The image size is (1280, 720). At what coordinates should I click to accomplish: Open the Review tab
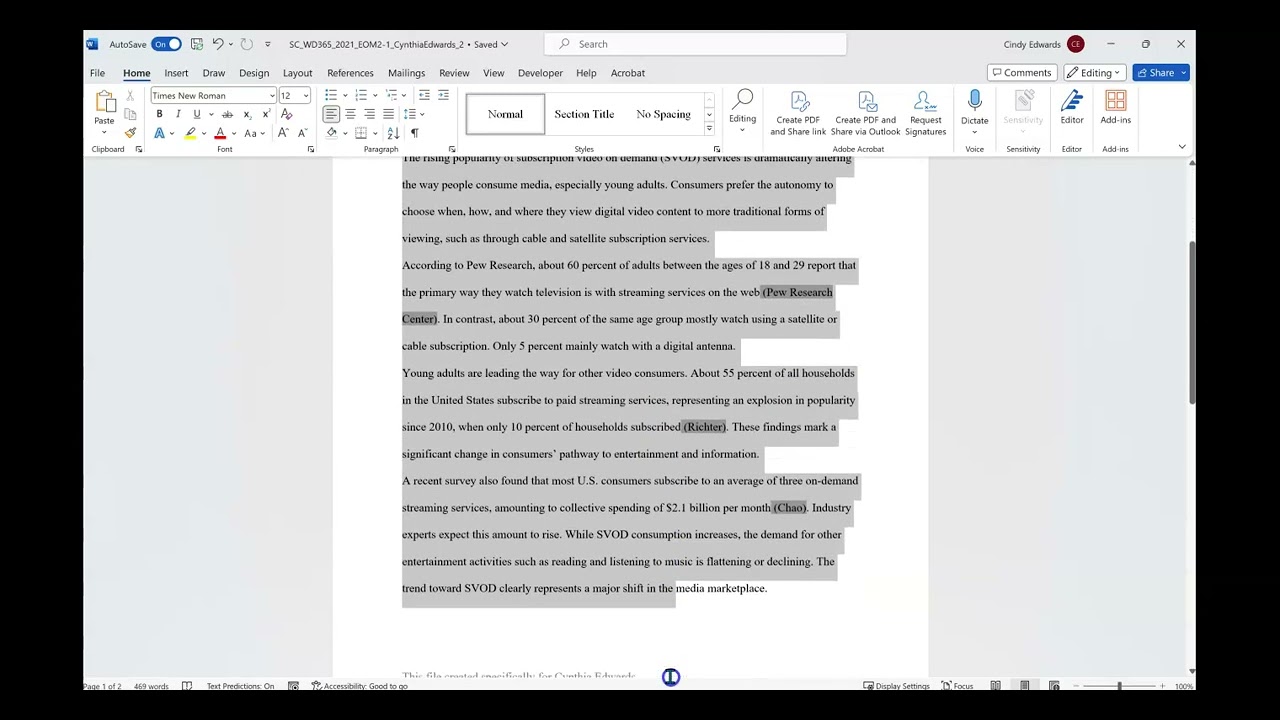pyautogui.click(x=454, y=73)
